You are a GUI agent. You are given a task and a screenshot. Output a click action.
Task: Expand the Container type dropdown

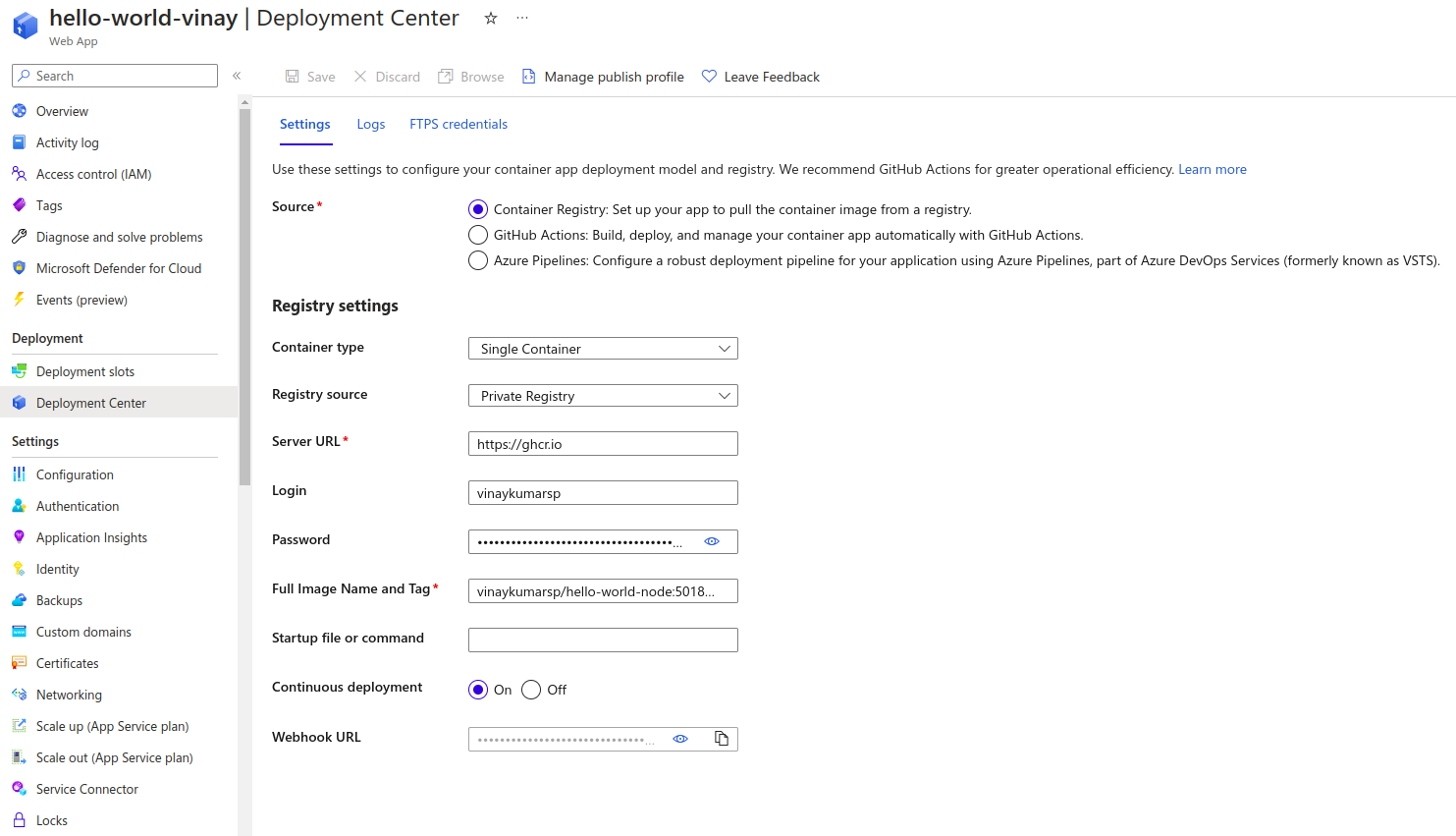(603, 349)
